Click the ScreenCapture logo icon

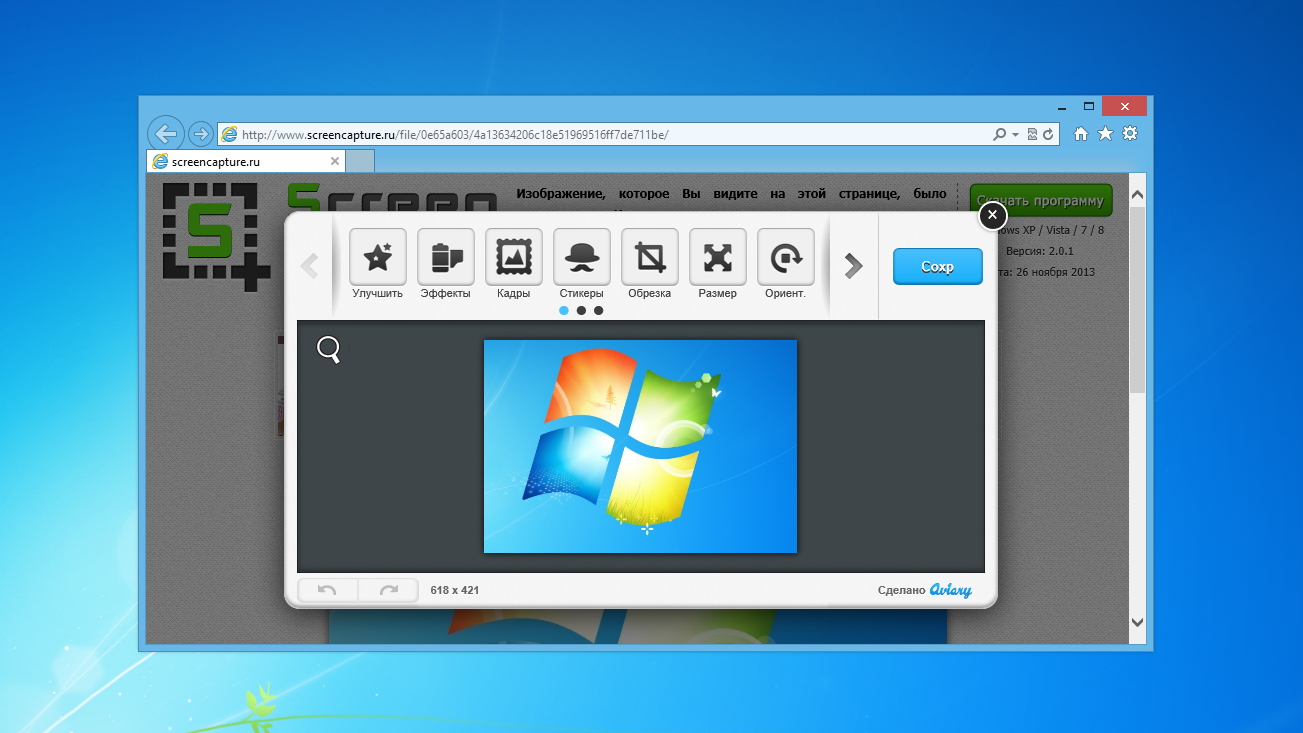tap(216, 236)
